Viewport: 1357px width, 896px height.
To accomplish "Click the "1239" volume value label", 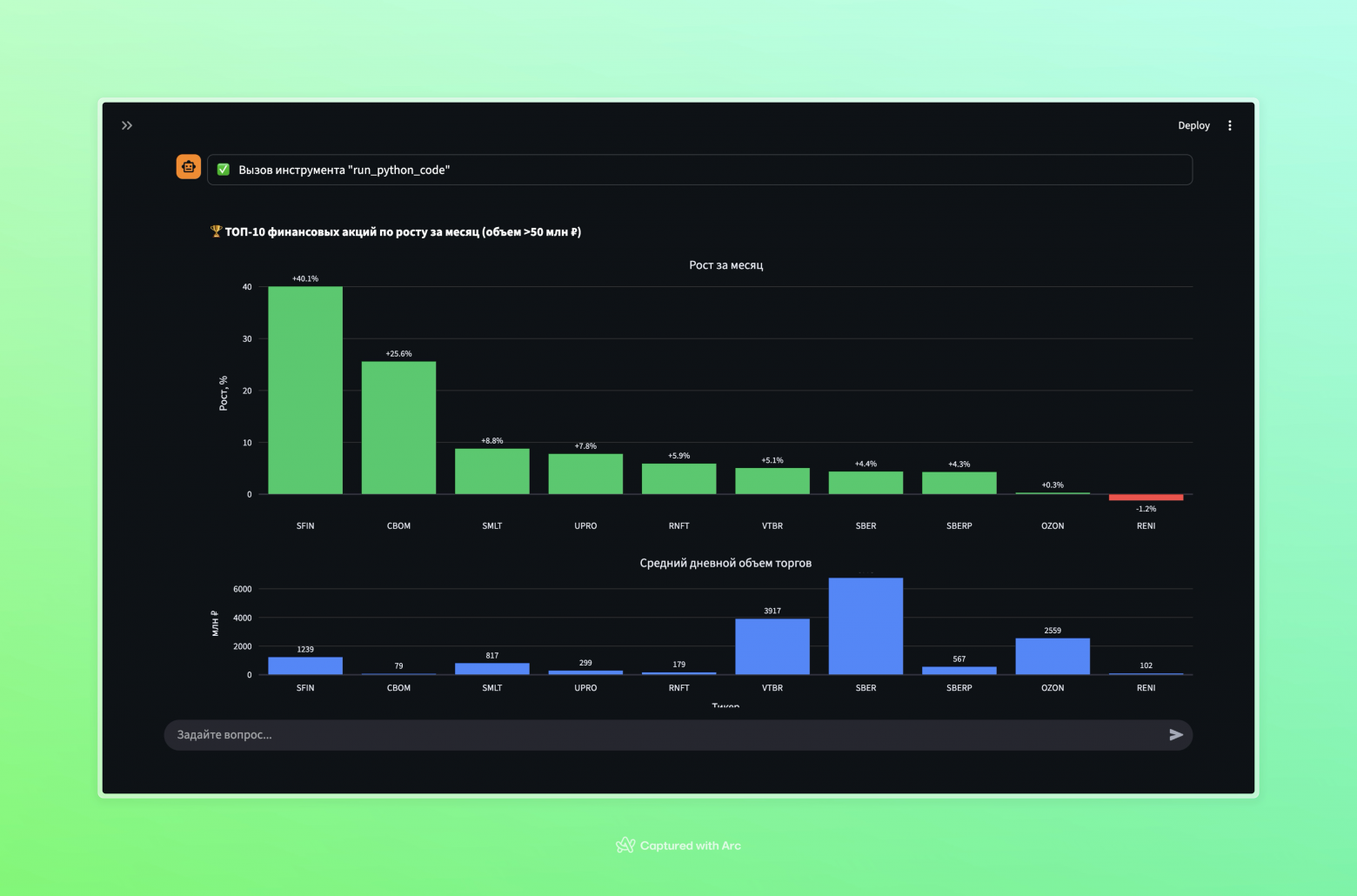I will [305, 650].
